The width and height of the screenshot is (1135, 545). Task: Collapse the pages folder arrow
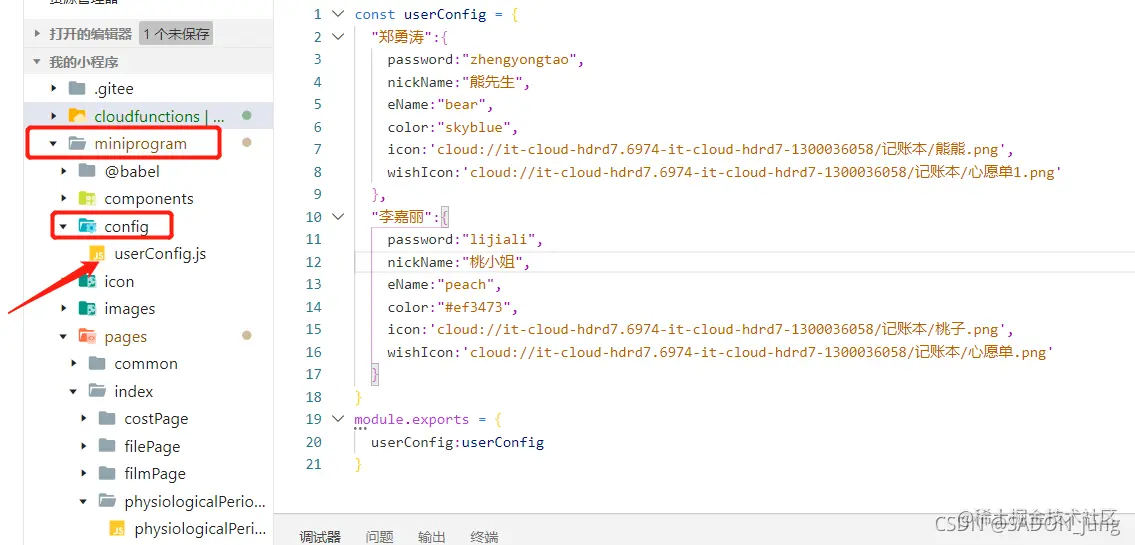64,337
